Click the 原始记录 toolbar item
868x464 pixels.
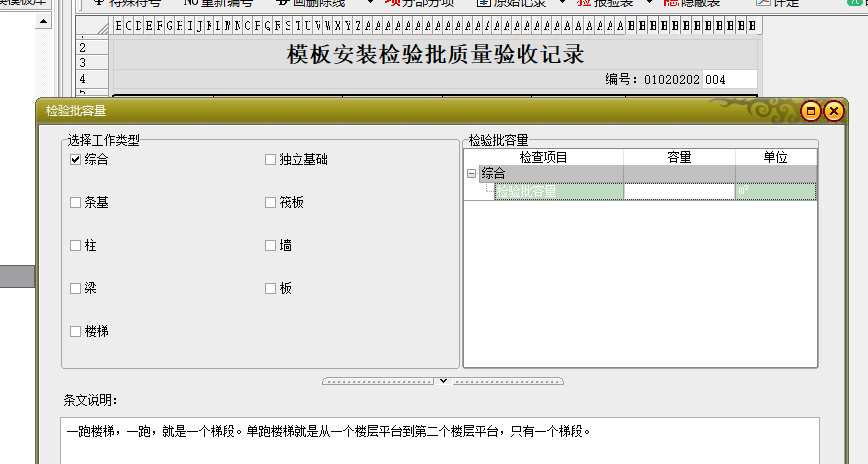click(512, 3)
